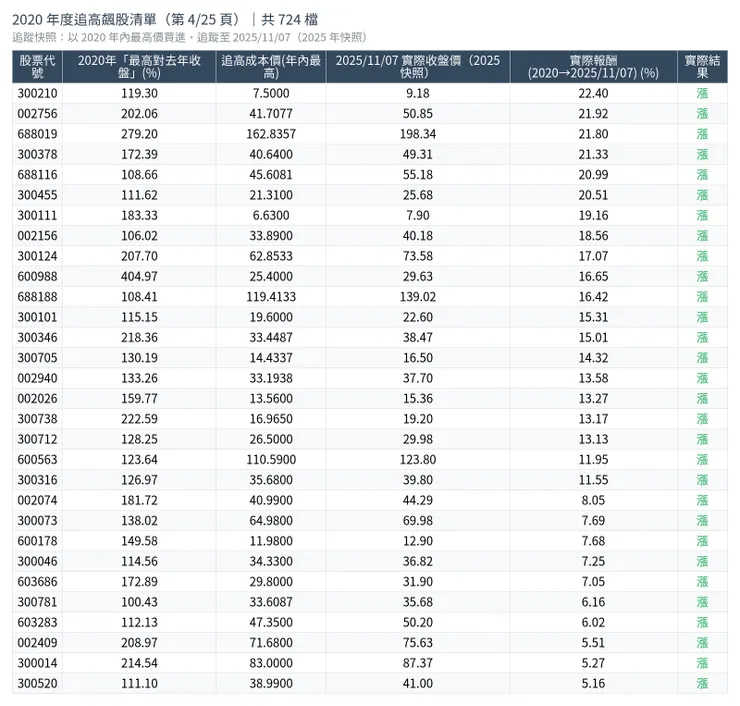Click the 實際報酬 (2020→2025/11/07) (%) header
The width and height of the screenshot is (740, 706).
(x=593, y=67)
